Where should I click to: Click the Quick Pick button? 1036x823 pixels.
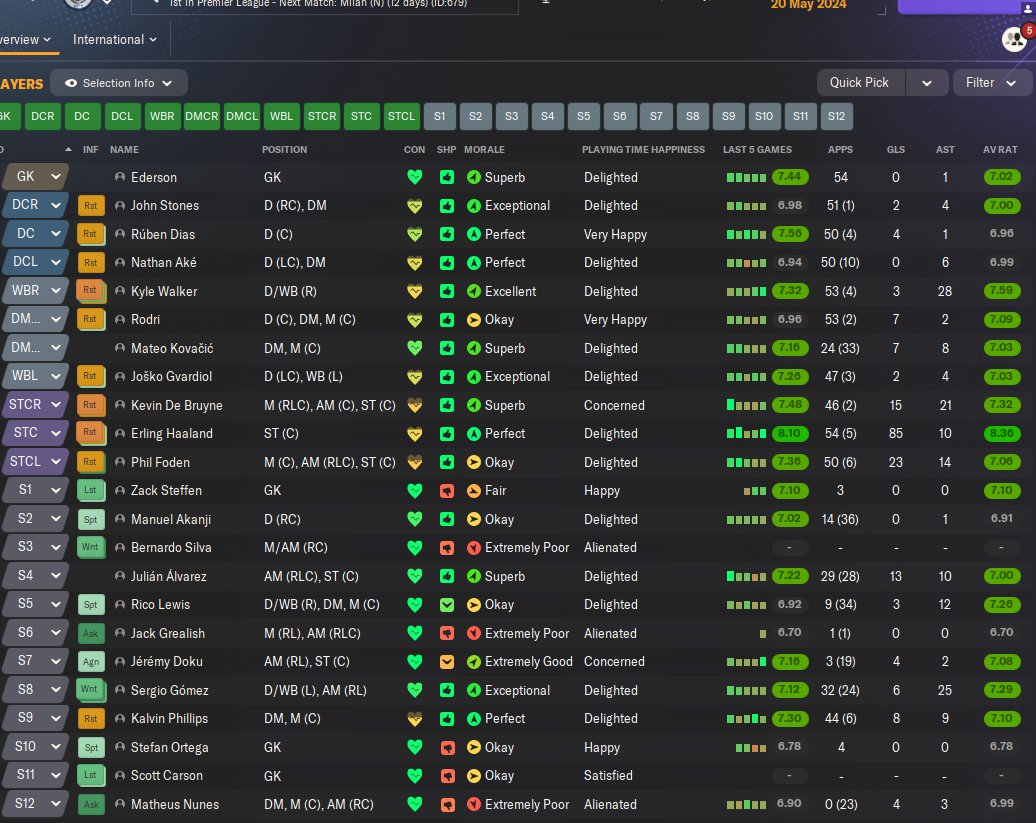[x=859, y=83]
